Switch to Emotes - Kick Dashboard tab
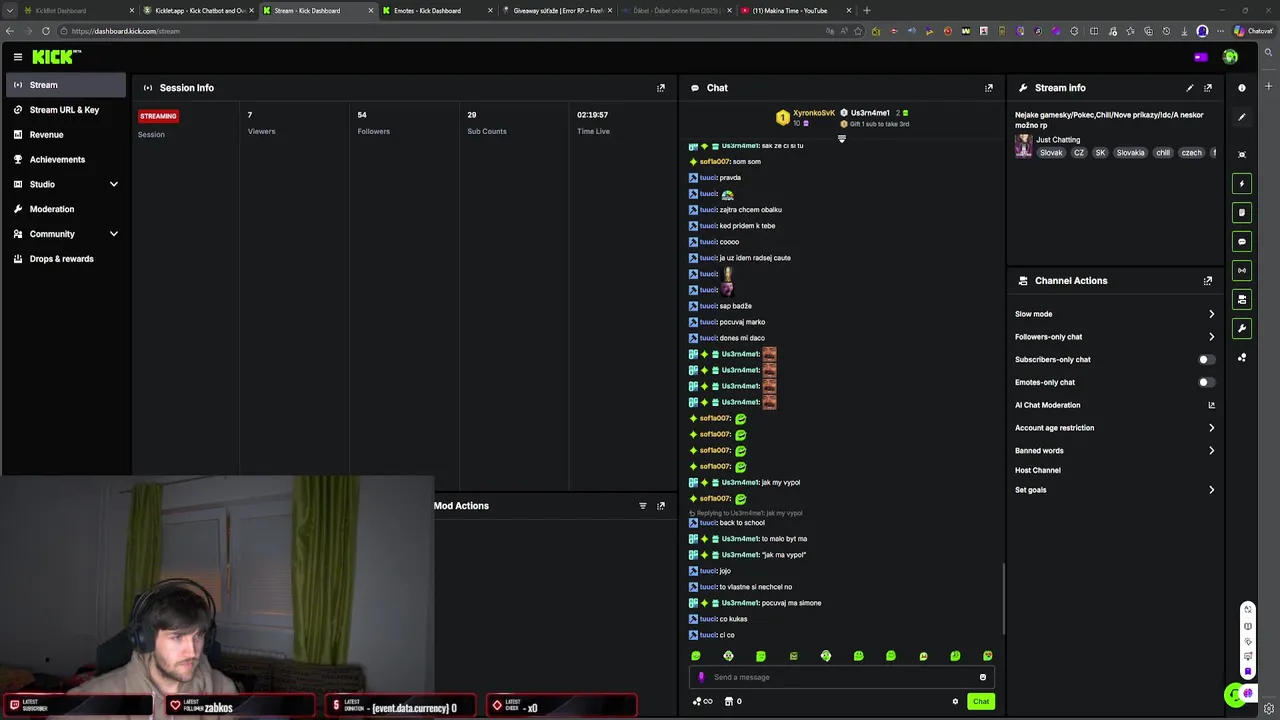This screenshot has width=1280, height=720. (x=438, y=10)
